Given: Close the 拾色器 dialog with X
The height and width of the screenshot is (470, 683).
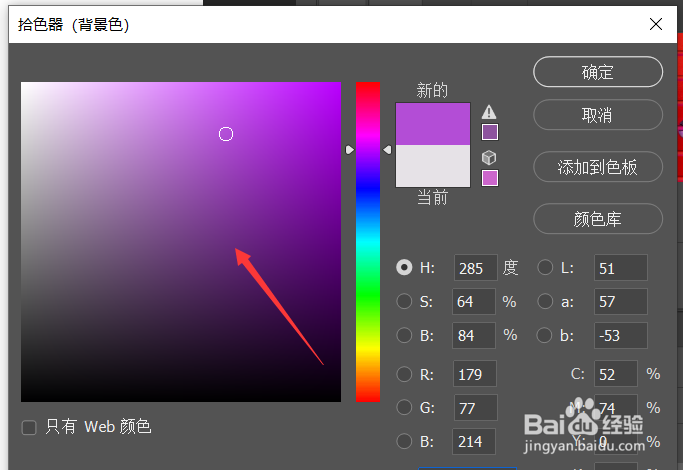Looking at the screenshot, I should click(656, 24).
